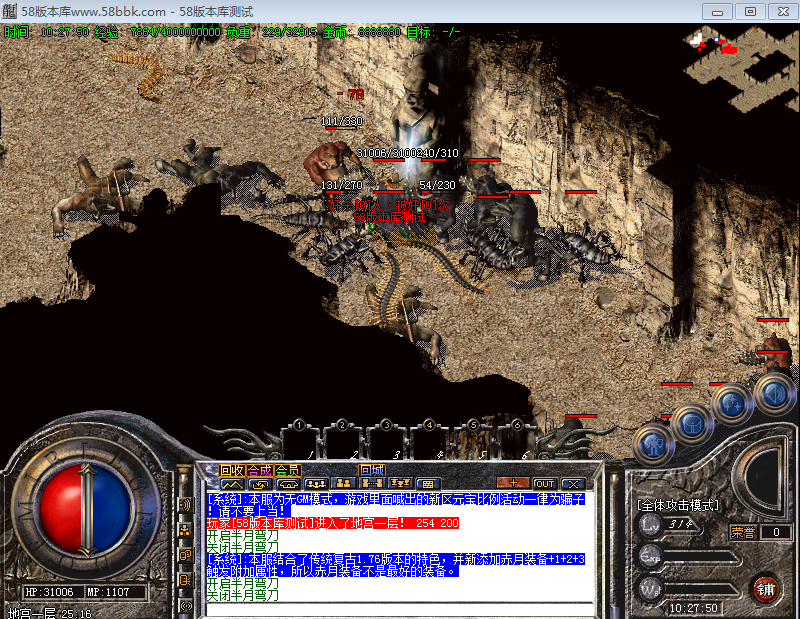Open the character status orb button

[654, 445]
